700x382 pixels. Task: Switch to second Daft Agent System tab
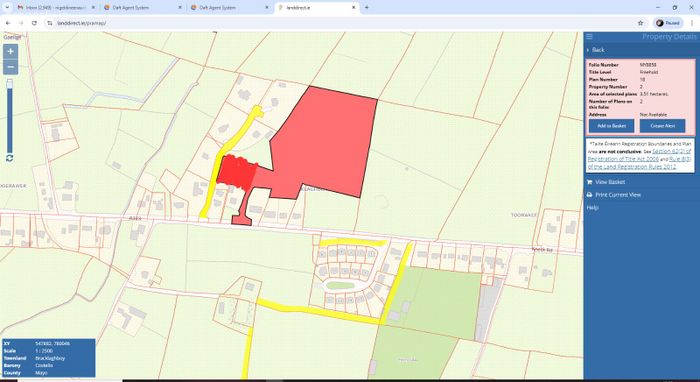pos(229,8)
